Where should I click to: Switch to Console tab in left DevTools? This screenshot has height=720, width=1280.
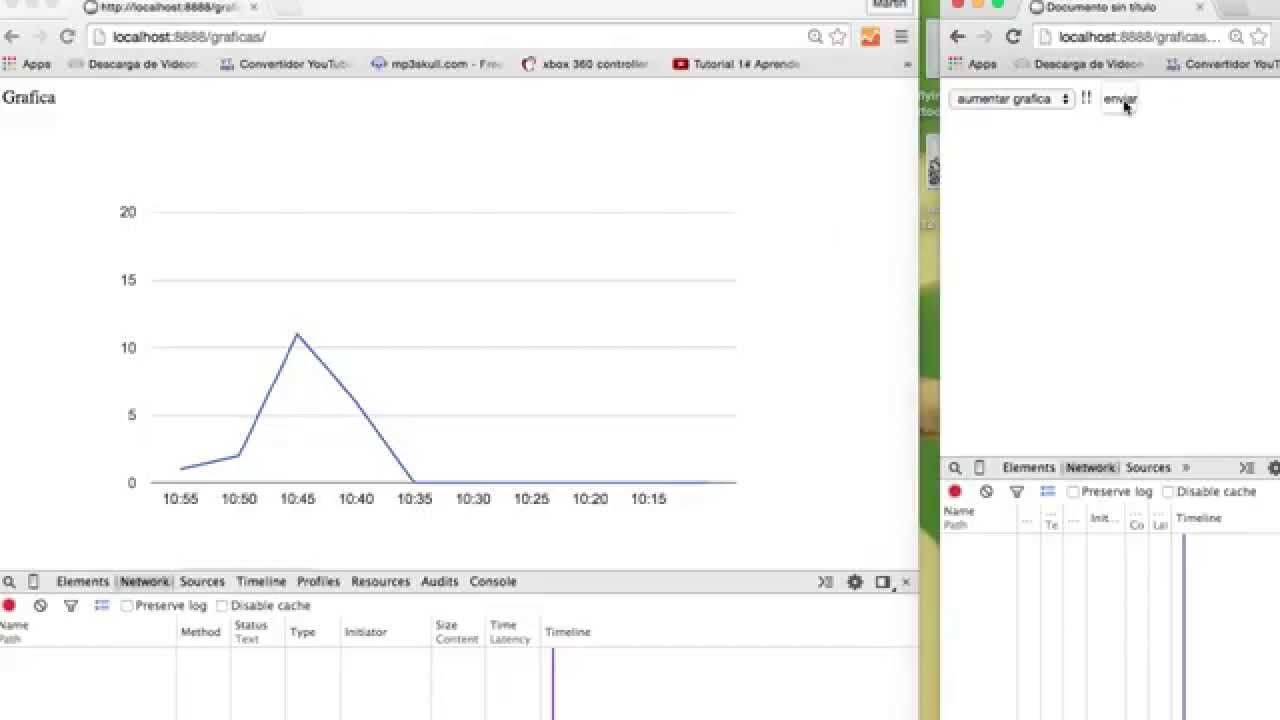[x=493, y=582]
